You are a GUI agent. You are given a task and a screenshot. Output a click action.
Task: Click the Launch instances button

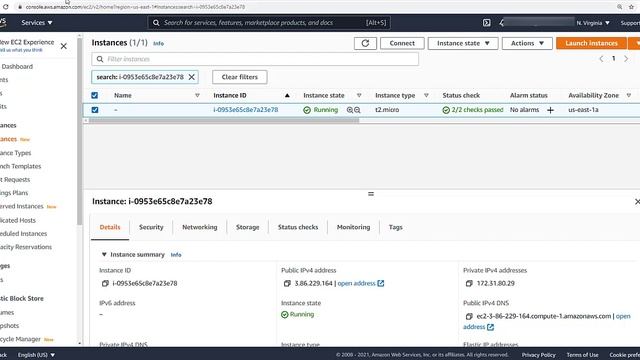591,43
